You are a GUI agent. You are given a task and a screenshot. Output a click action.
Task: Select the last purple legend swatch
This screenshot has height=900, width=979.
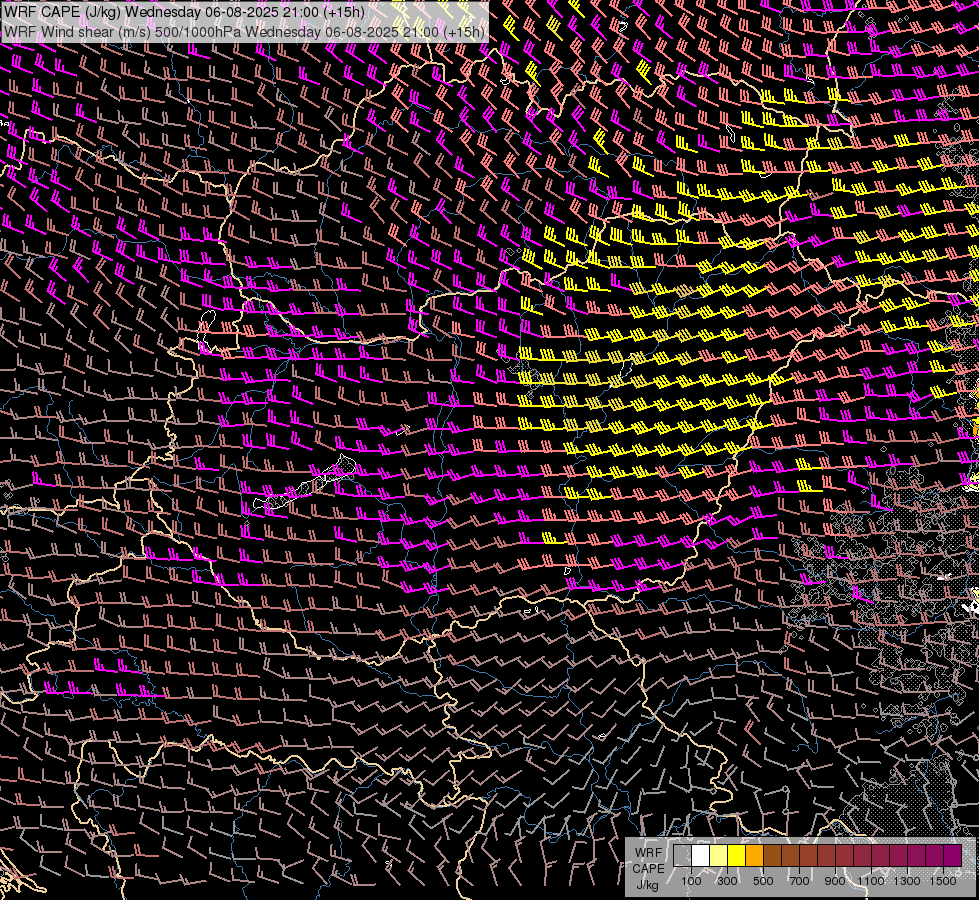pos(953,856)
